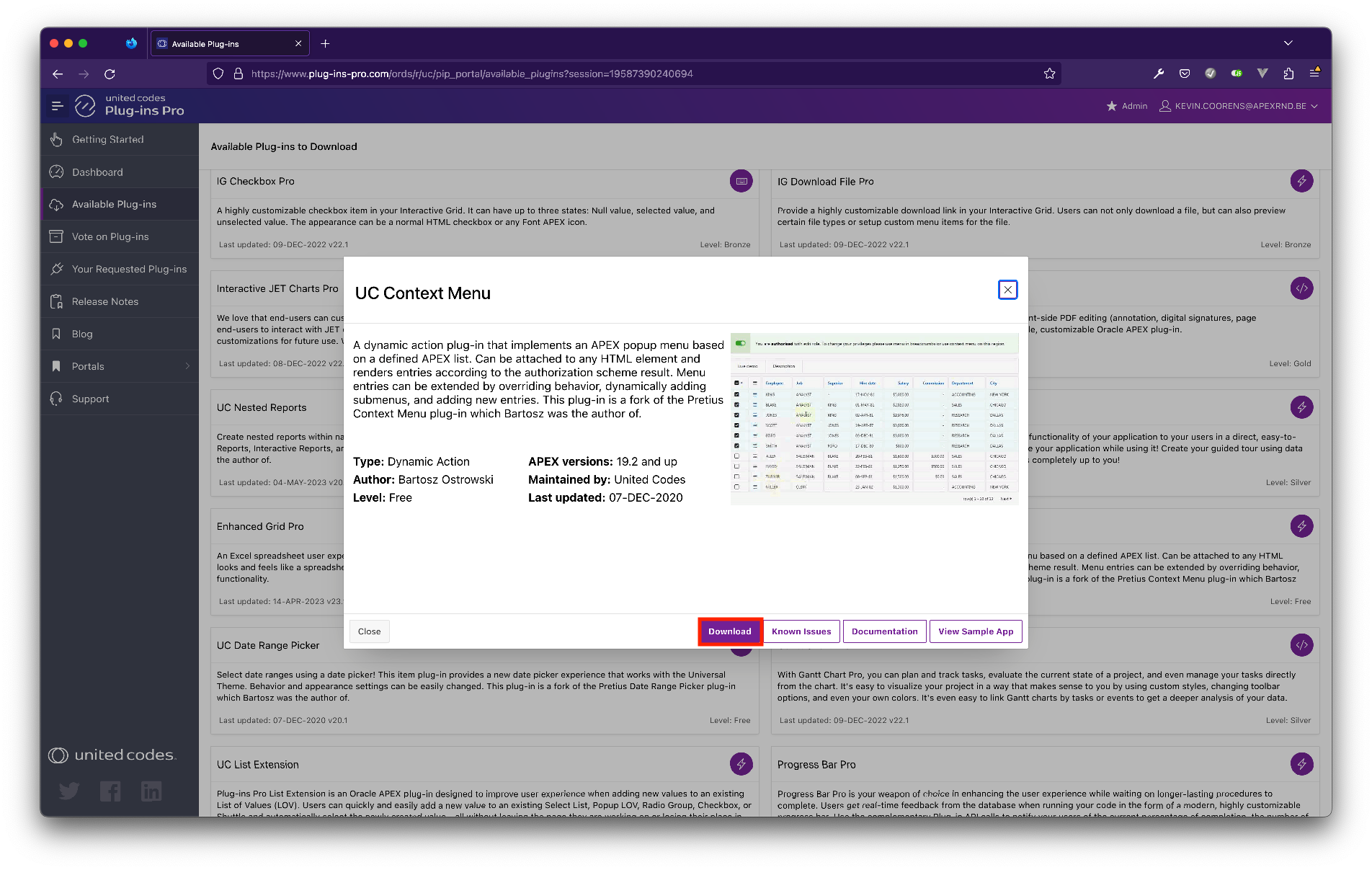
Task: Open the IG Checkbox Pro card title
Action: 255,181
